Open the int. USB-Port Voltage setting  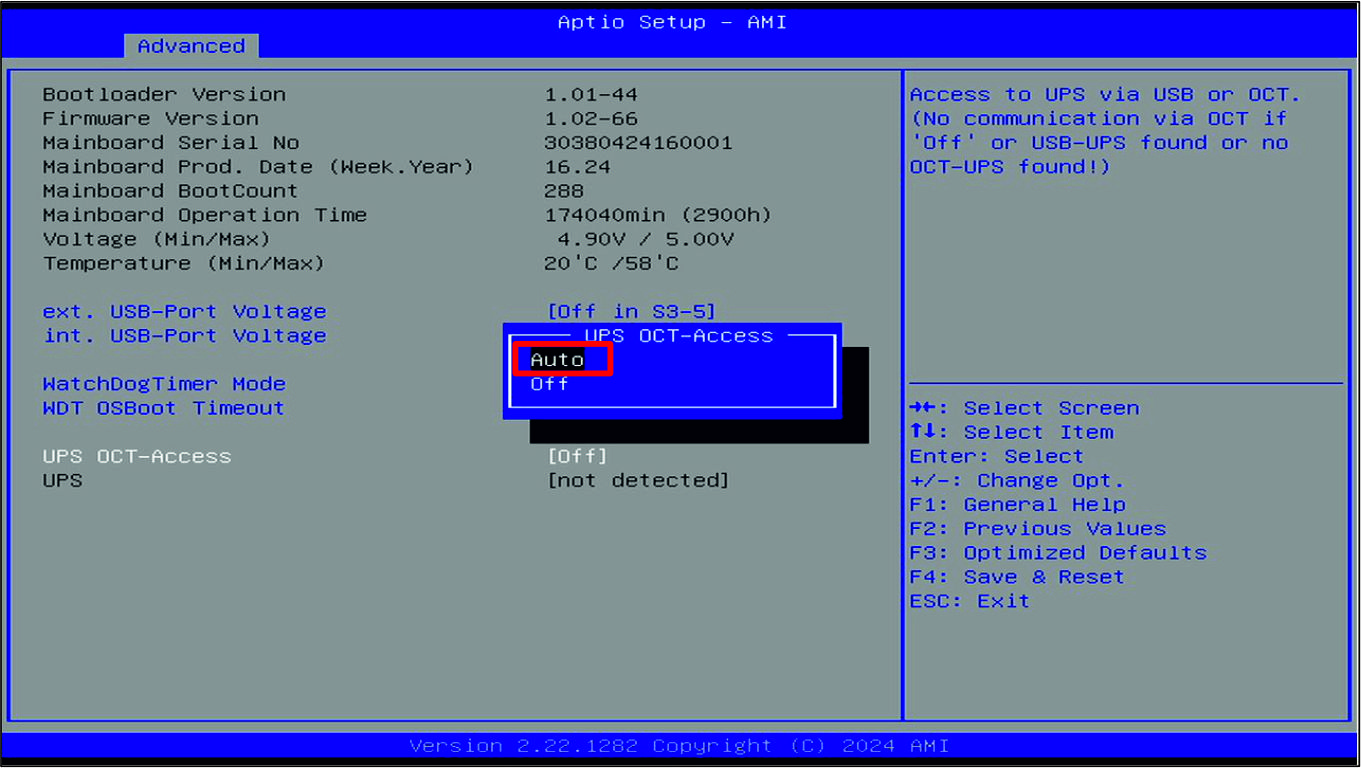(184, 336)
